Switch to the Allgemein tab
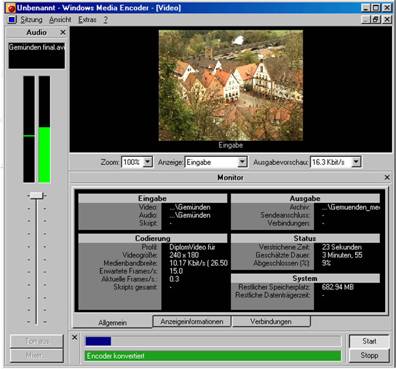Image resolution: width=396 pixels, height=369 pixels. click(112, 322)
